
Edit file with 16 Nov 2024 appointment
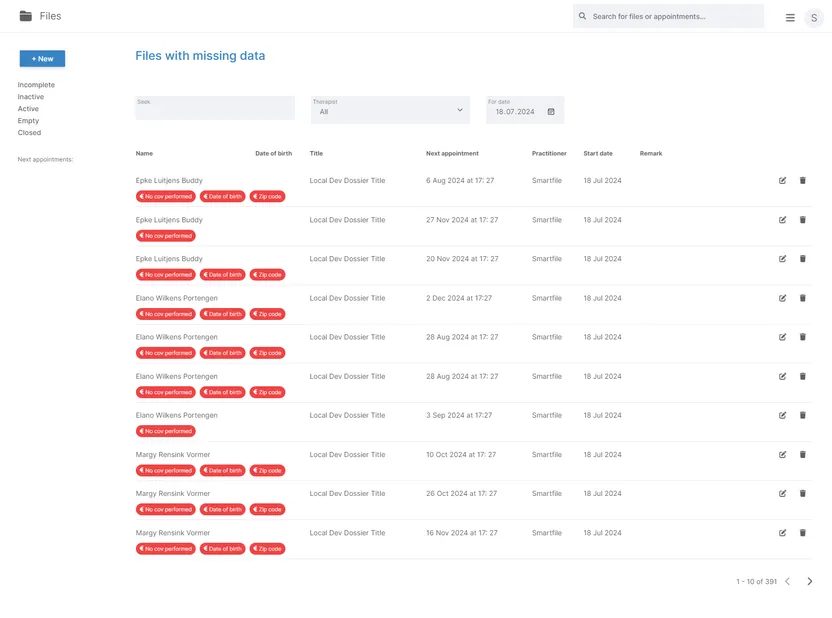coord(783,533)
